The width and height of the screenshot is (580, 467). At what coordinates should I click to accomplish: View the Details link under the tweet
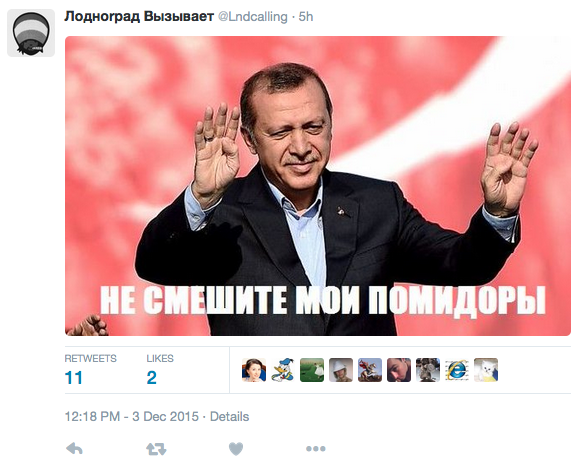coord(229,417)
